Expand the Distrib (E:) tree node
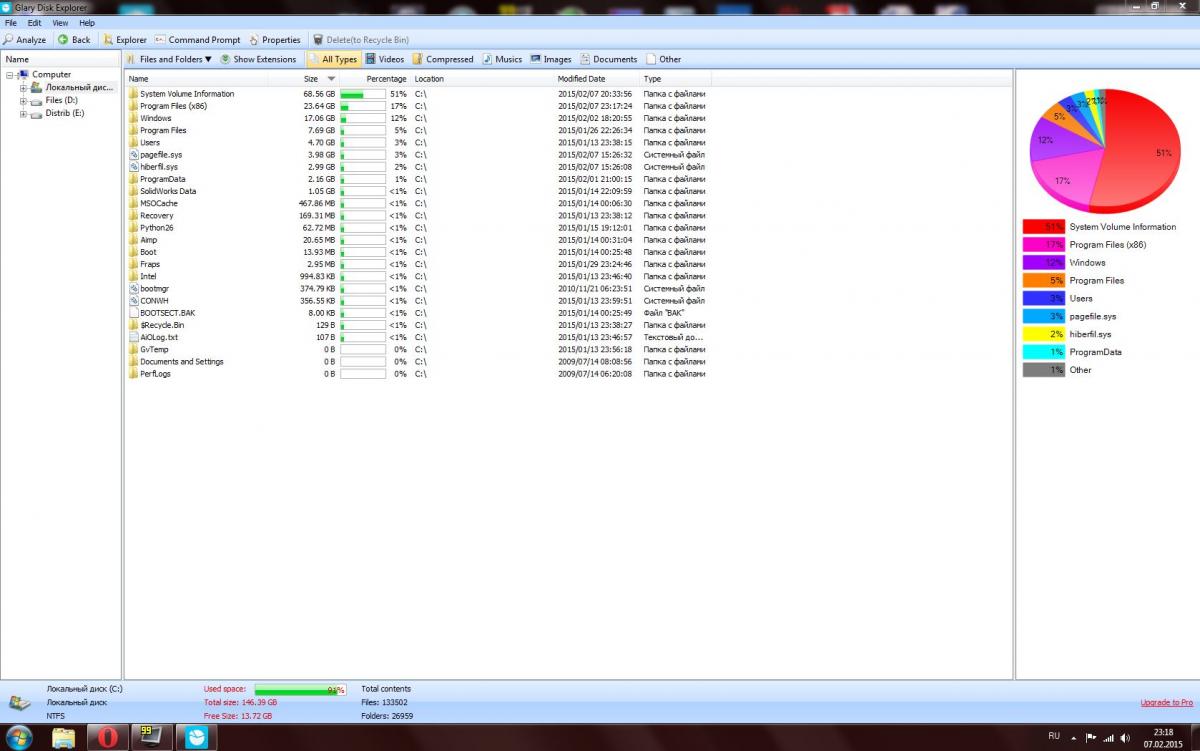Image resolution: width=1200 pixels, height=751 pixels. tap(23, 114)
